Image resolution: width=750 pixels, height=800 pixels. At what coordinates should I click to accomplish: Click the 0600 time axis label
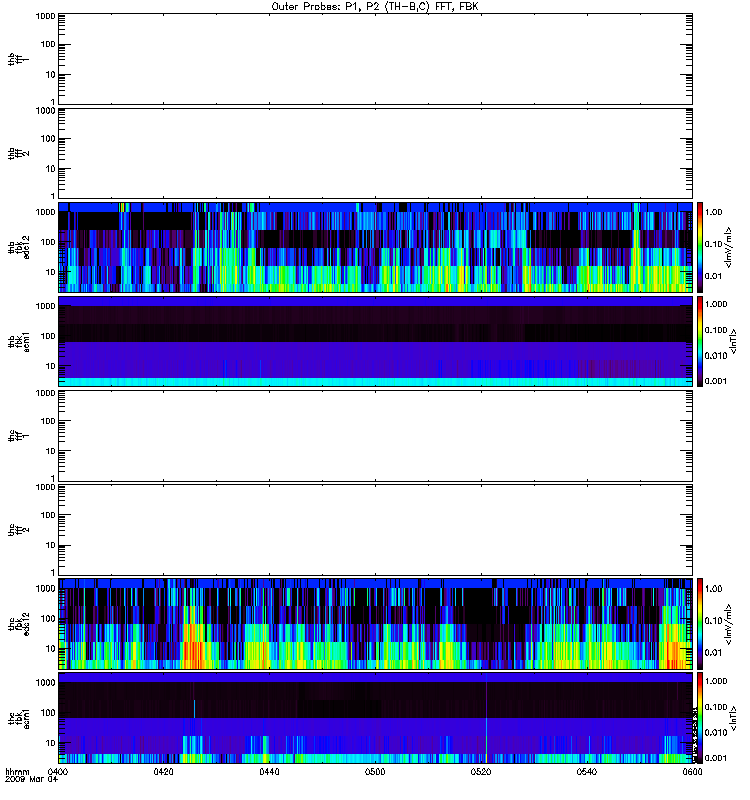[692, 772]
